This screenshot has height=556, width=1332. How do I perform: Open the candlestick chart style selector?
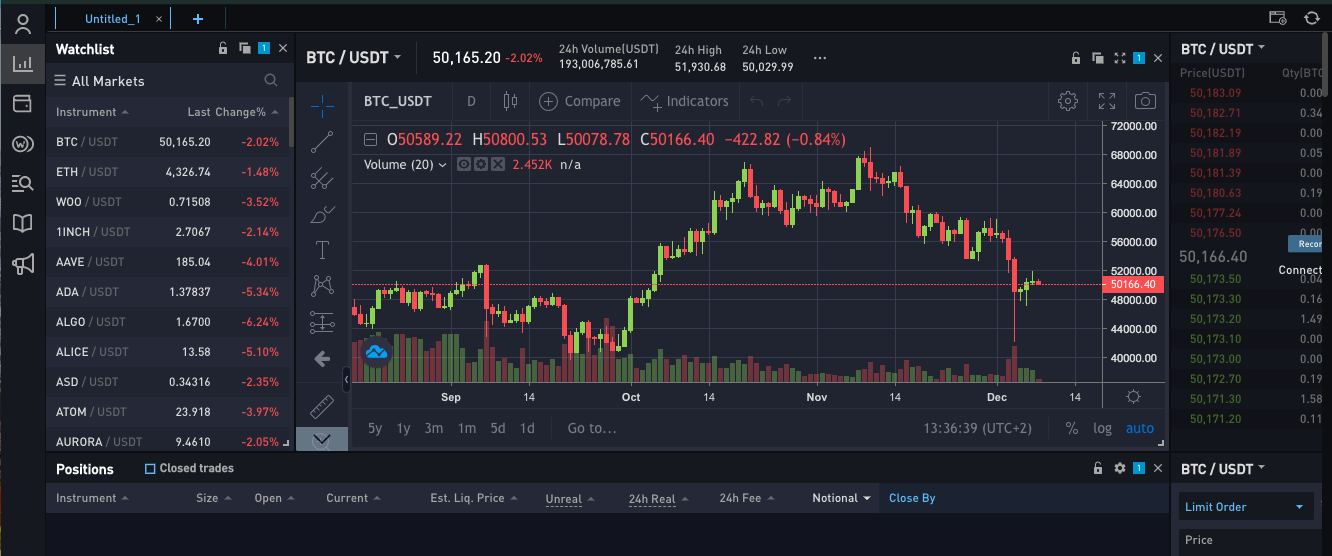[x=510, y=101]
